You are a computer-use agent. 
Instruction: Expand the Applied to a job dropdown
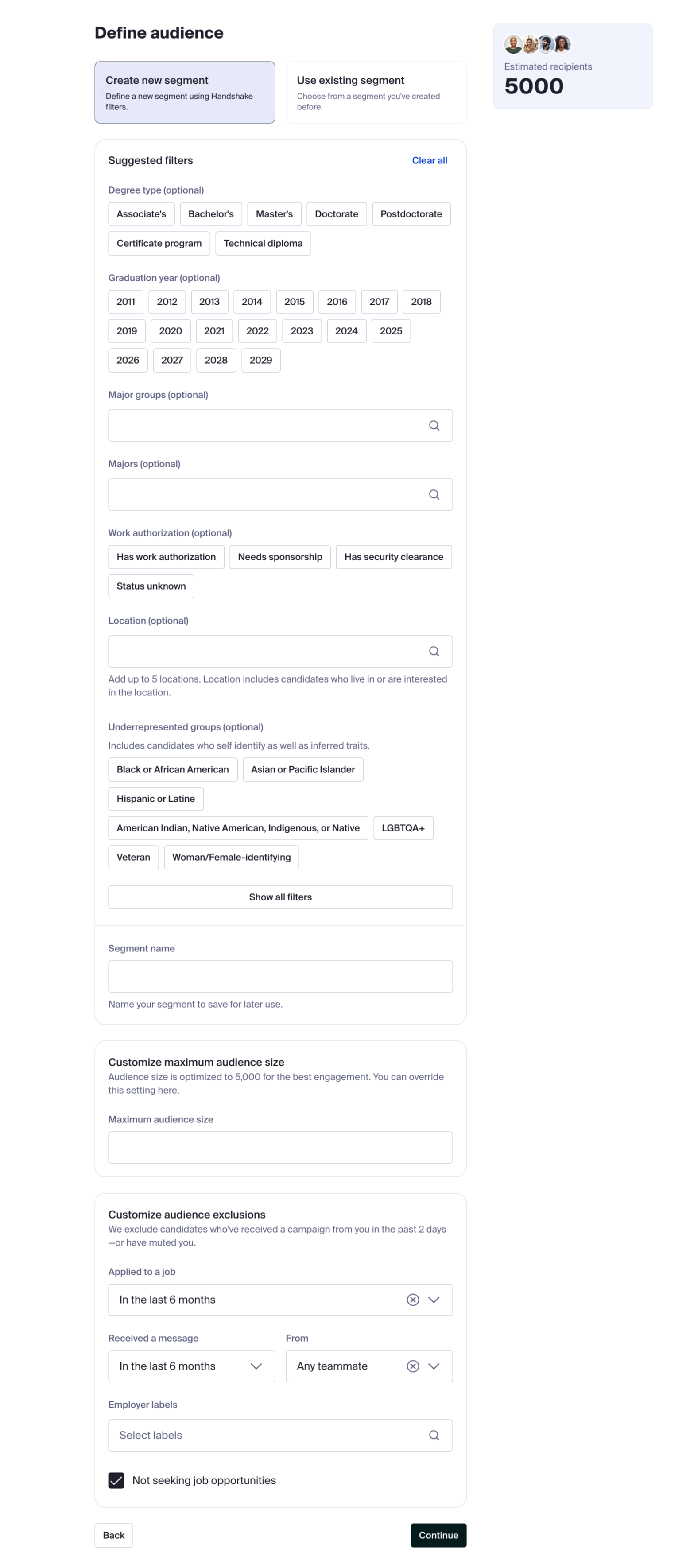[434, 1300]
